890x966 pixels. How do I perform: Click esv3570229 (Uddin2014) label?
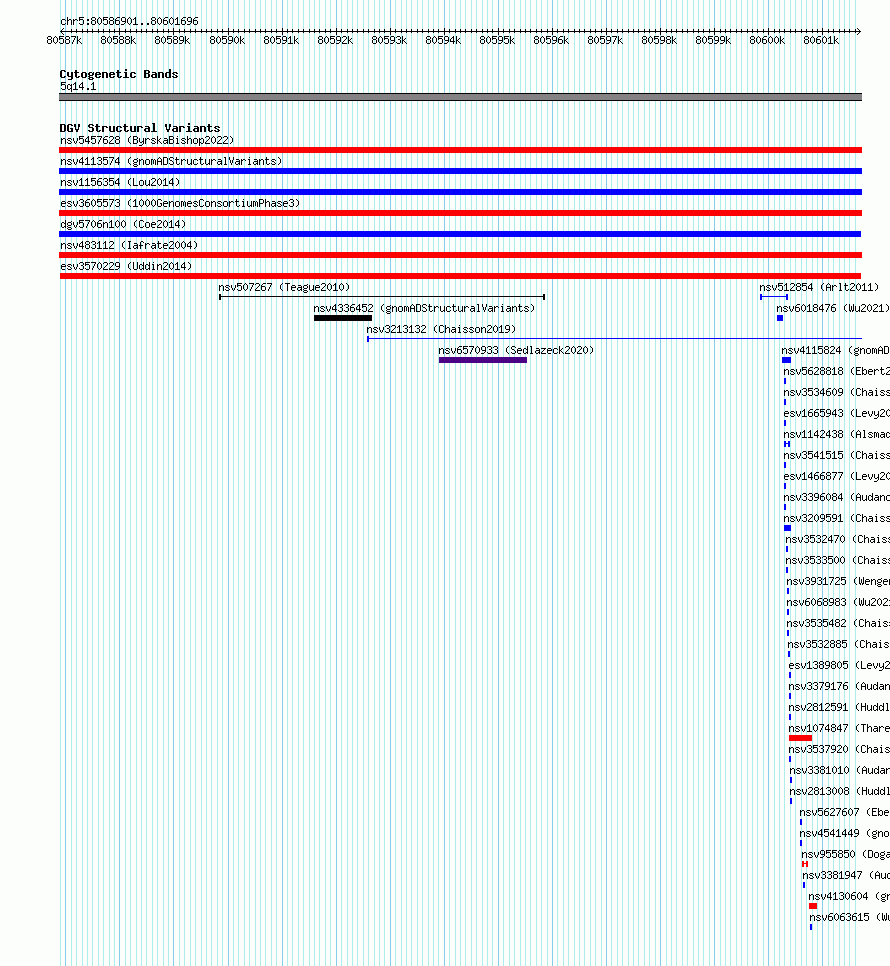(126, 266)
